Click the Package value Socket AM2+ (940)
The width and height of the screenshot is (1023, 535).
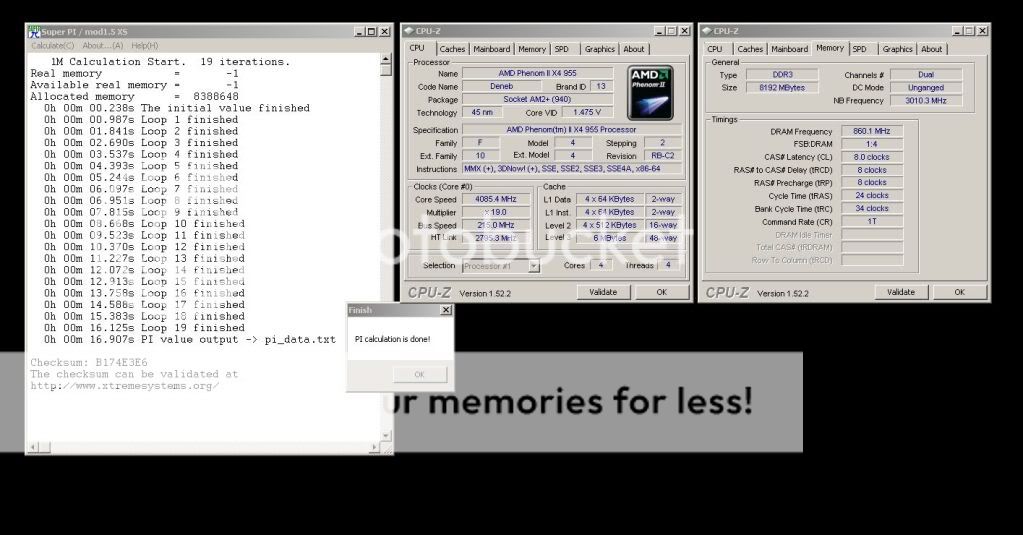coord(538,100)
